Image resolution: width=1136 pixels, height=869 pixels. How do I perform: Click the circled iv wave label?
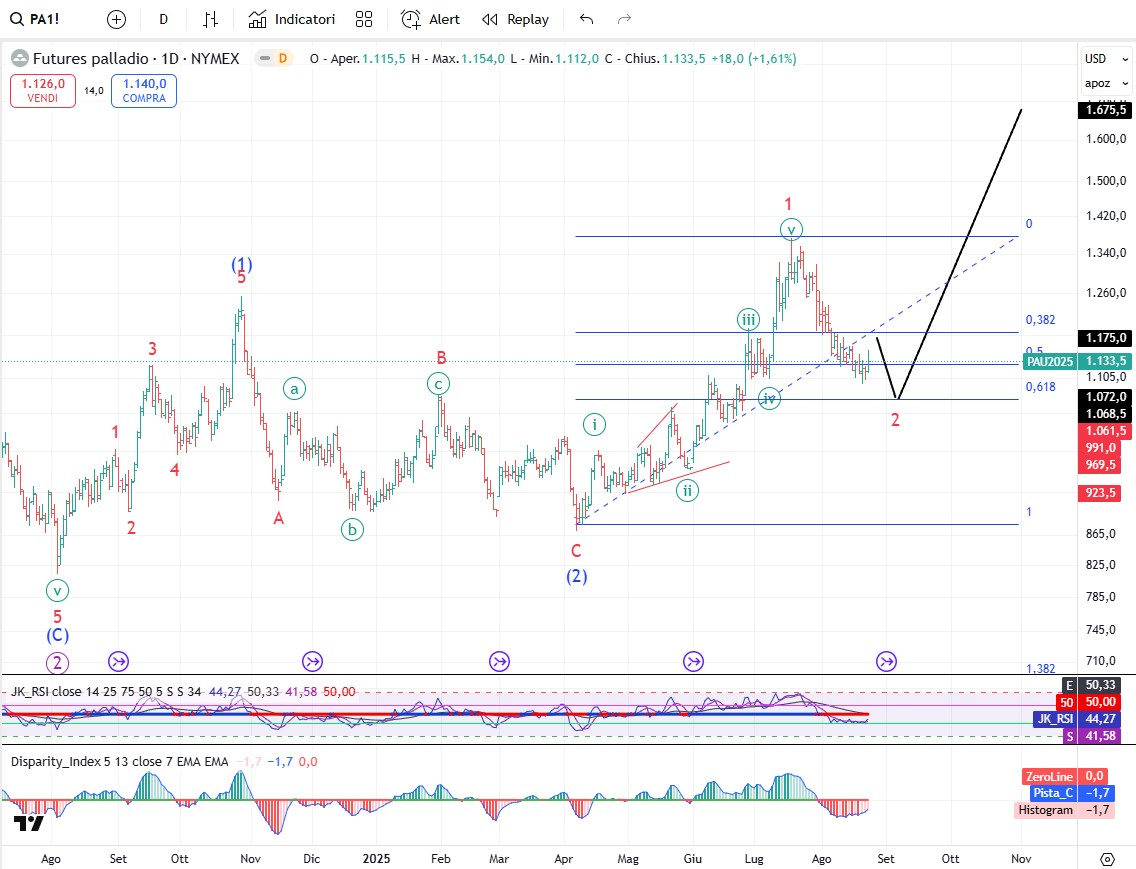pos(769,398)
